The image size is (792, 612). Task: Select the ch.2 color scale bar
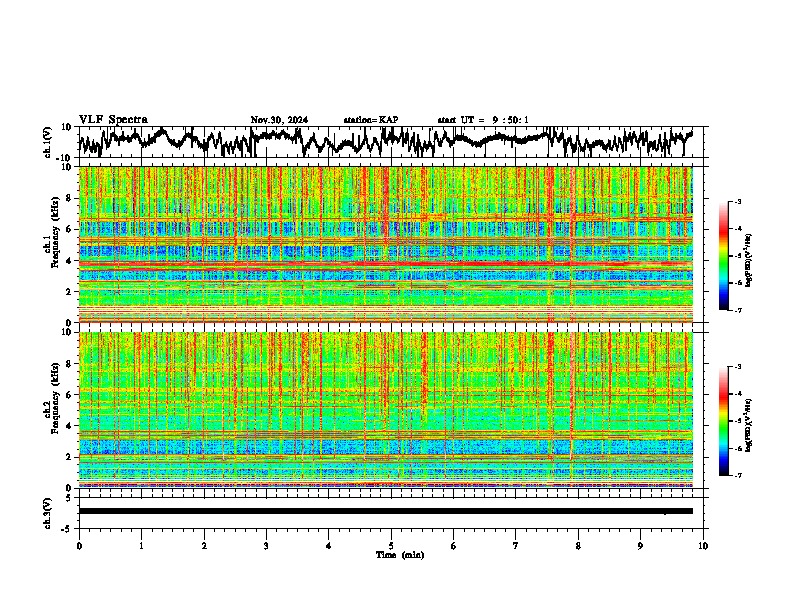(x=723, y=421)
